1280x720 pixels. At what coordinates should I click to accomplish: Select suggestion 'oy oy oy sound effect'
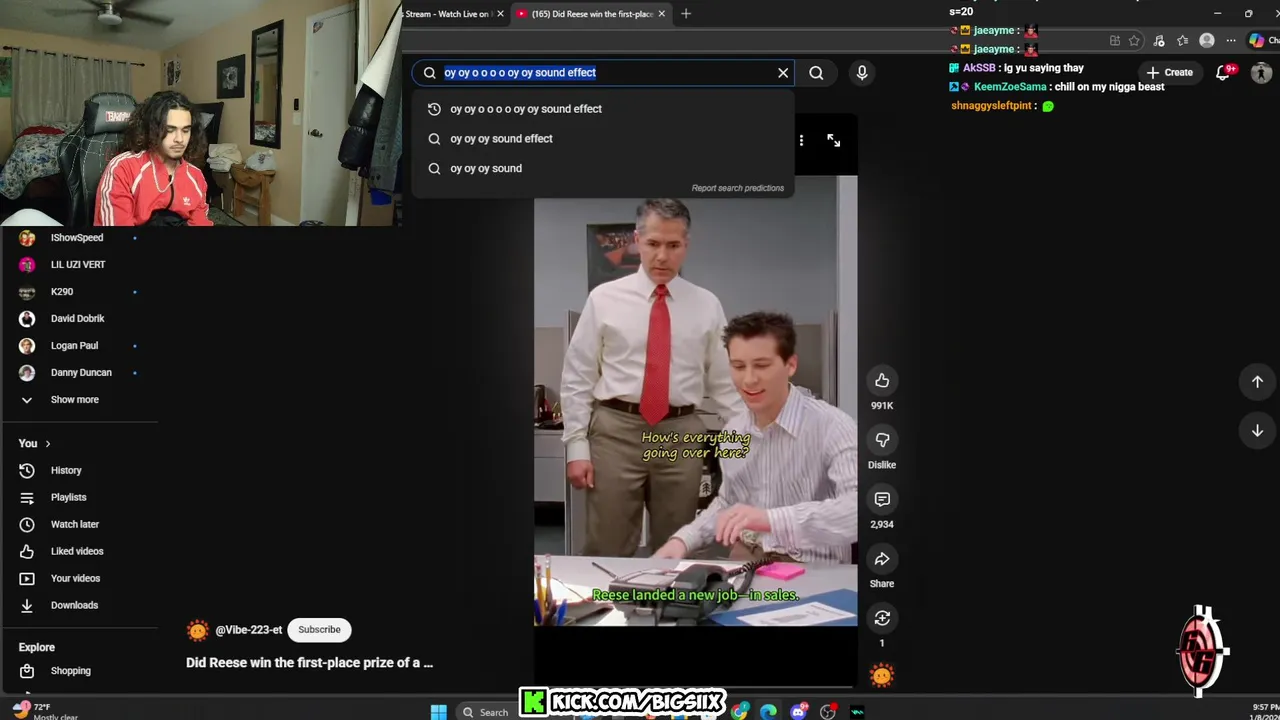[x=603, y=139]
